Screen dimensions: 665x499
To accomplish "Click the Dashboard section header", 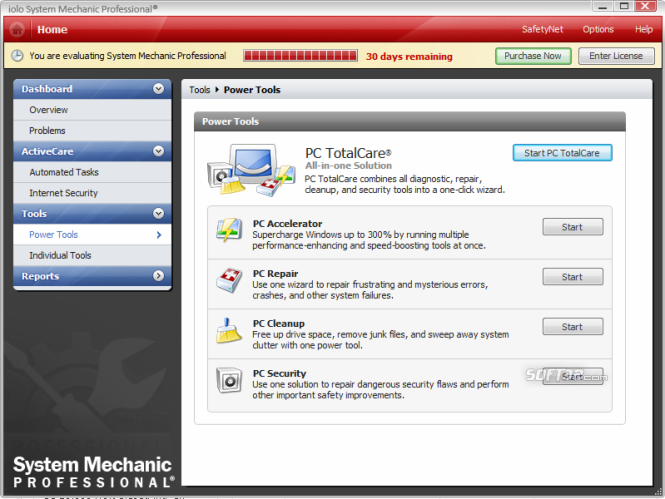I will click(x=92, y=89).
